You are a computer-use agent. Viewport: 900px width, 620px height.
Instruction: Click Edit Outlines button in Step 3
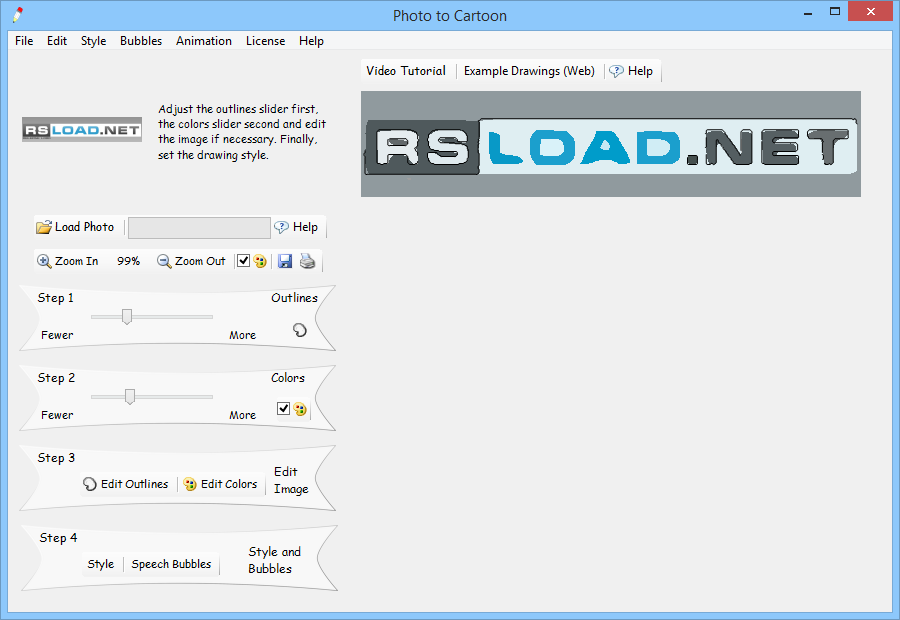pos(126,484)
